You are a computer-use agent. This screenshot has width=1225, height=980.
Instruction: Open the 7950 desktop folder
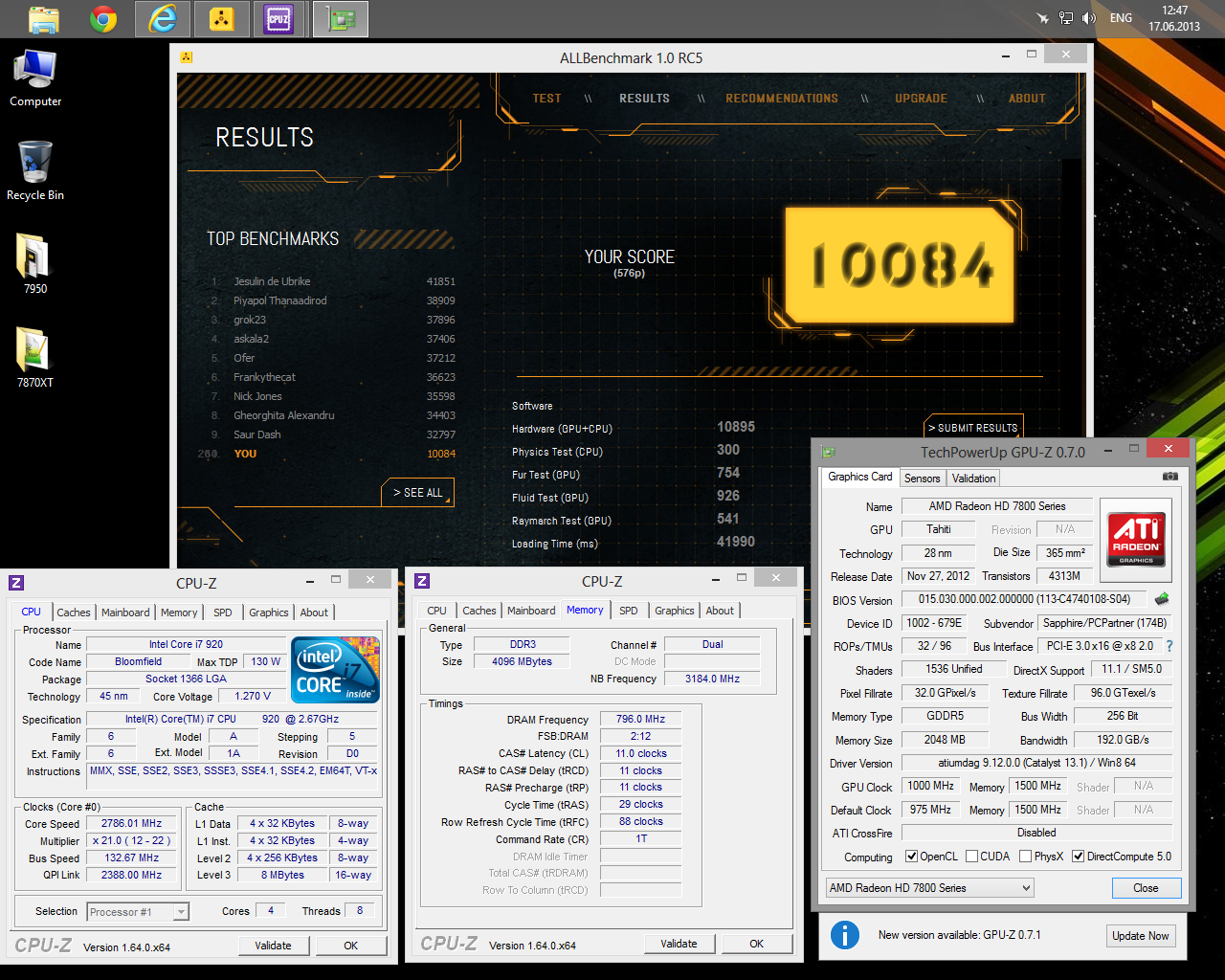pyautogui.click(x=34, y=264)
